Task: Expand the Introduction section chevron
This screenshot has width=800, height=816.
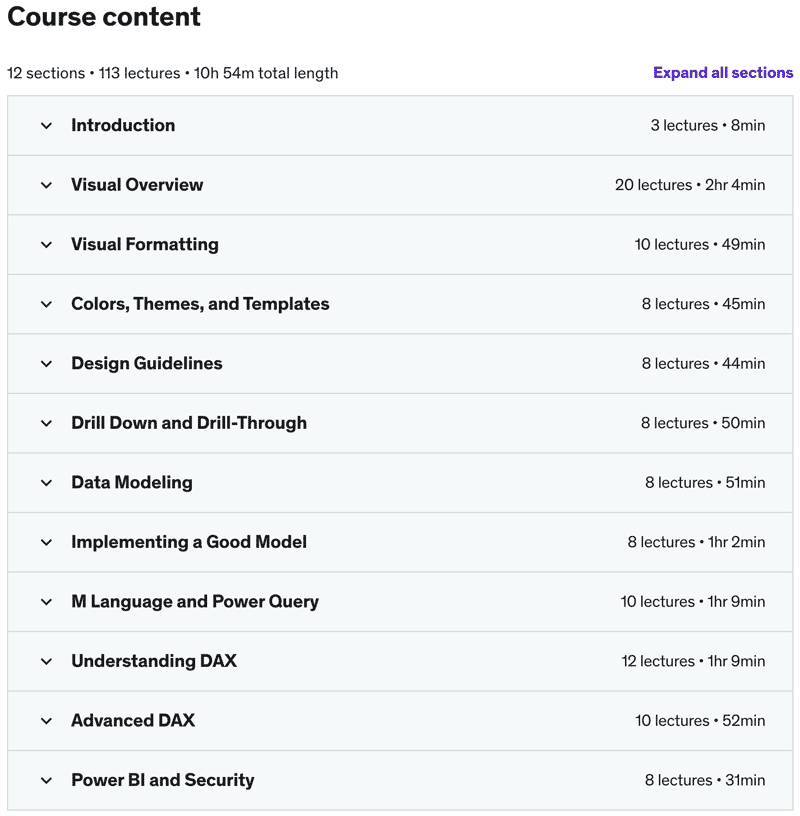Action: 46,126
